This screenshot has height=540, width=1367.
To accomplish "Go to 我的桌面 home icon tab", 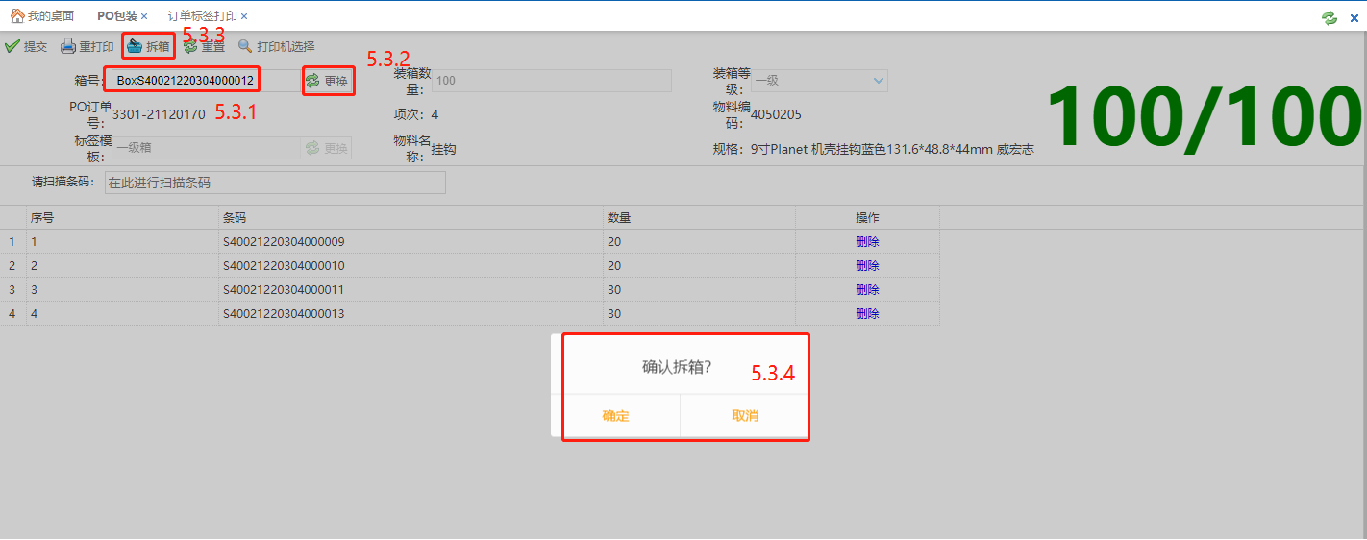I will click(18, 16).
